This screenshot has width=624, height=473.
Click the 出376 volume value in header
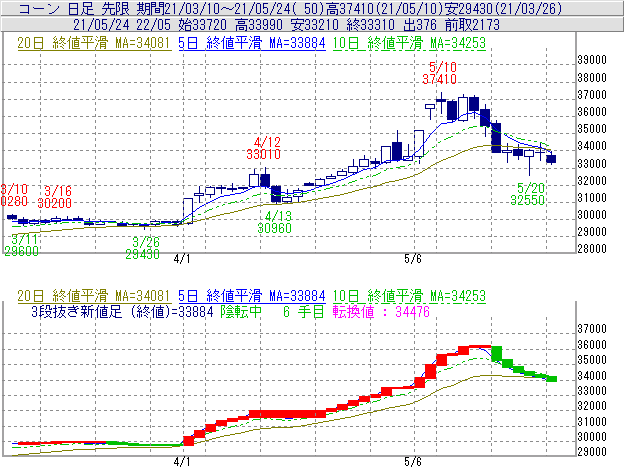[419, 25]
